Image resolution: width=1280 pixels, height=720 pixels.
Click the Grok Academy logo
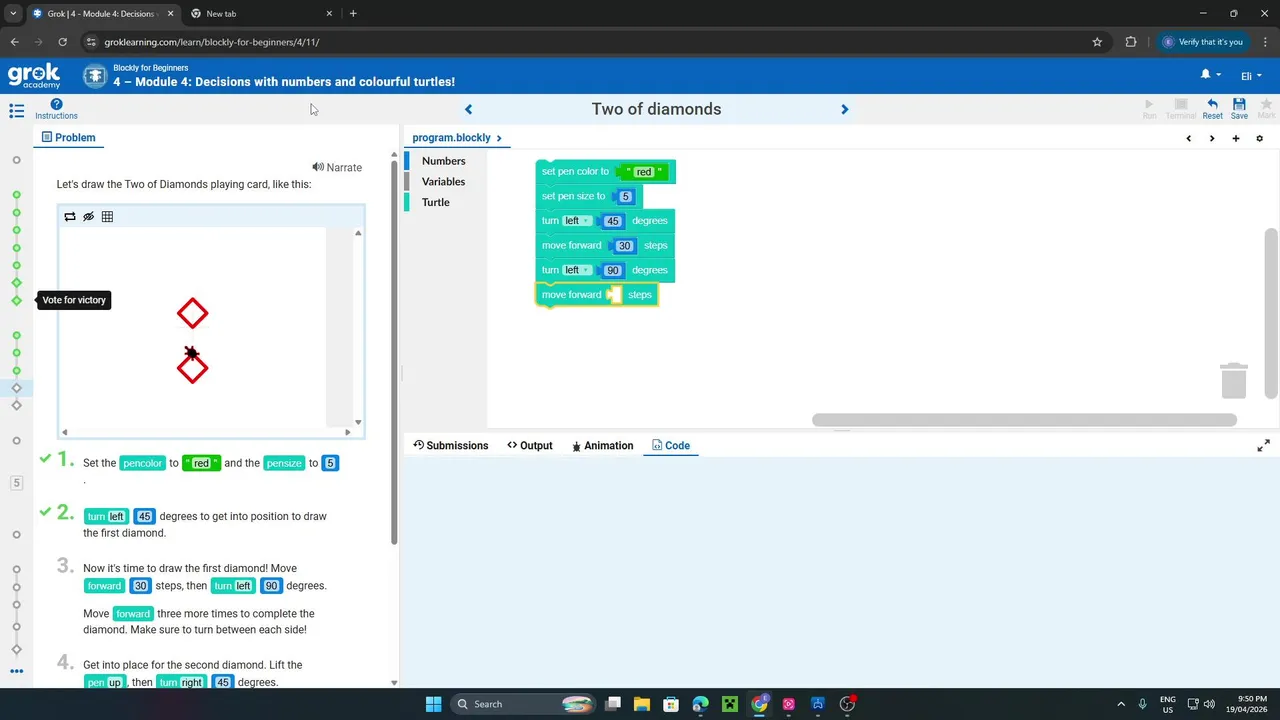[x=34, y=76]
